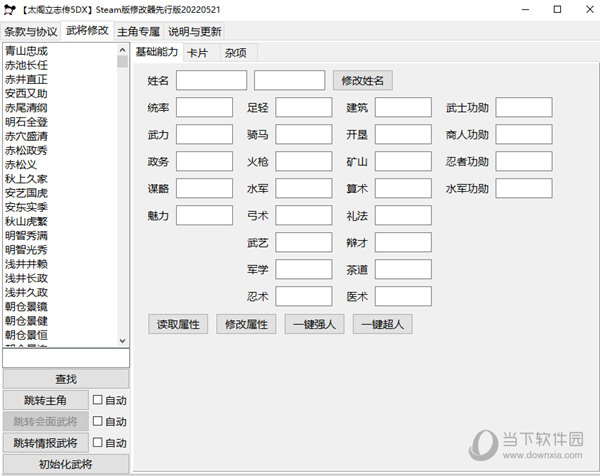Click the 火枪 input field
The height and width of the screenshot is (476, 600).
(304, 161)
